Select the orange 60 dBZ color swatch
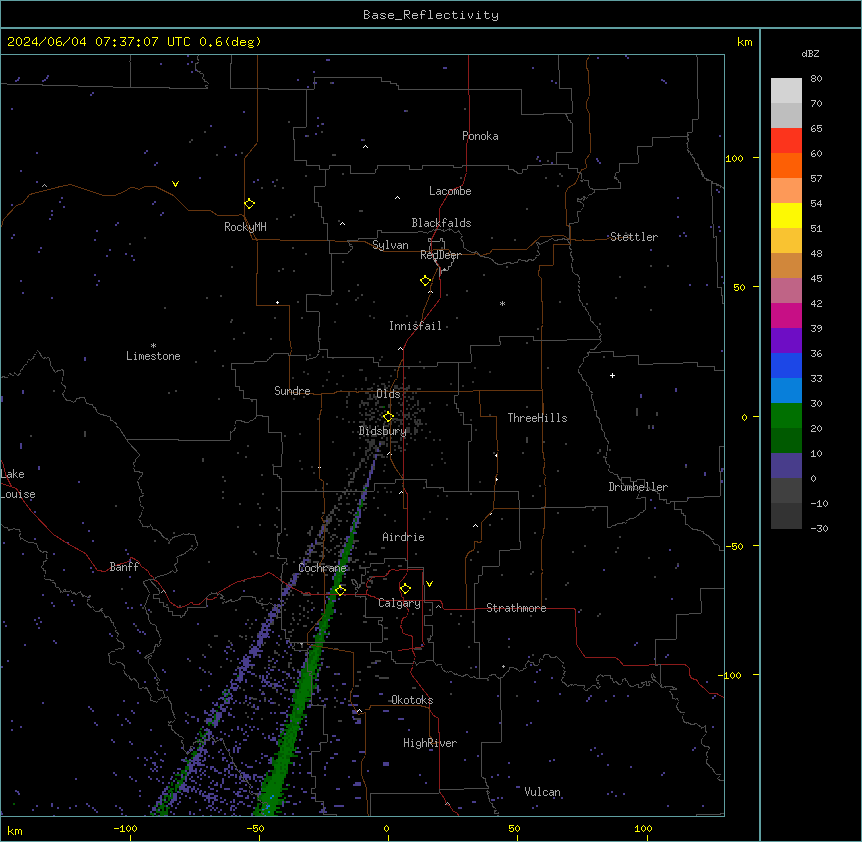Viewport: 862px width, 842px height. click(786, 165)
